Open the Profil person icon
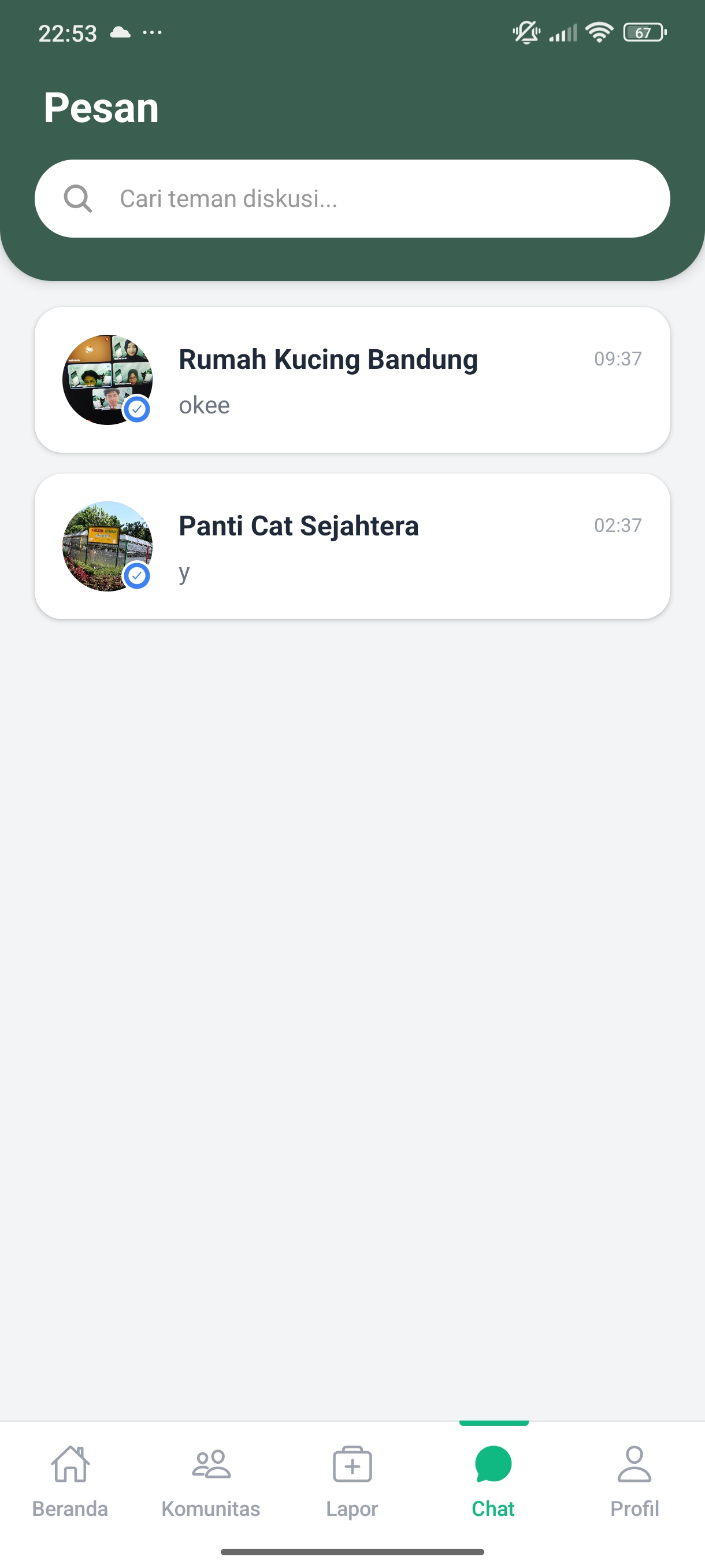 tap(634, 1463)
